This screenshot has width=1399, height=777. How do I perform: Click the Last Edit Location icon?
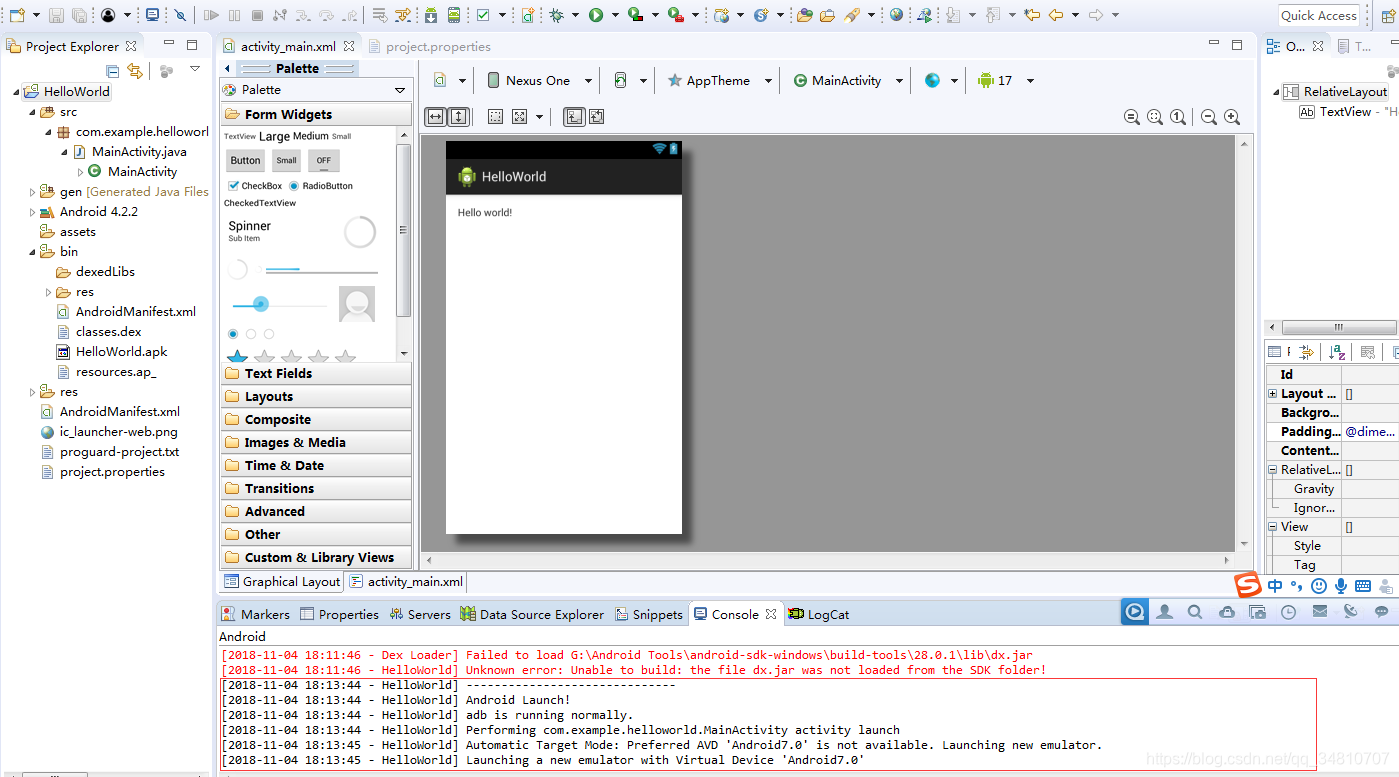click(x=1032, y=15)
